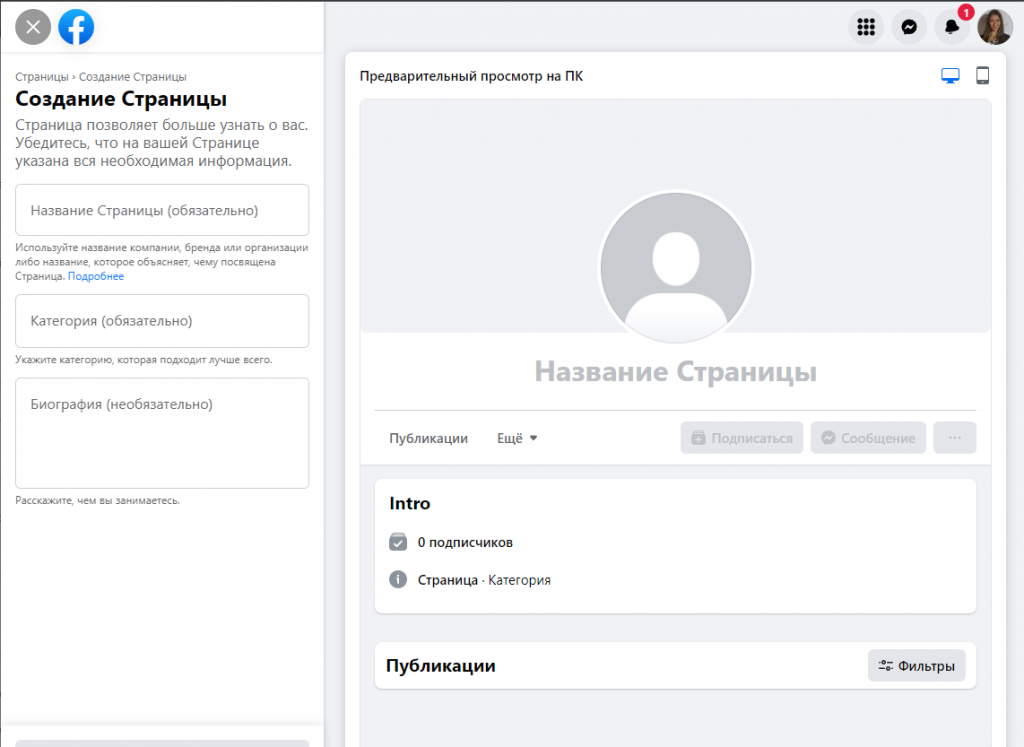Click into the Биография text area

[162, 433]
